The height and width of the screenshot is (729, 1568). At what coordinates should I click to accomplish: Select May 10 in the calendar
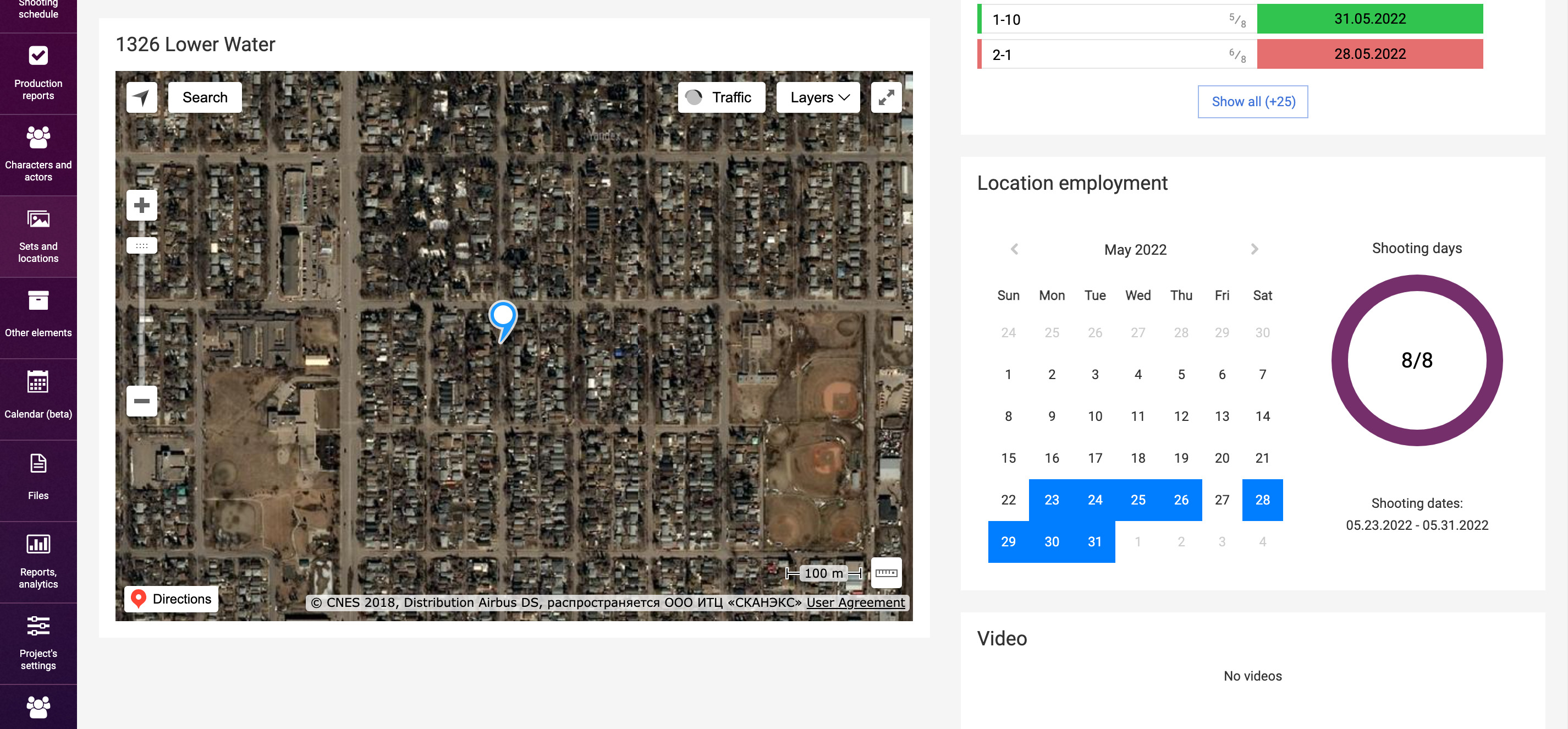point(1094,416)
